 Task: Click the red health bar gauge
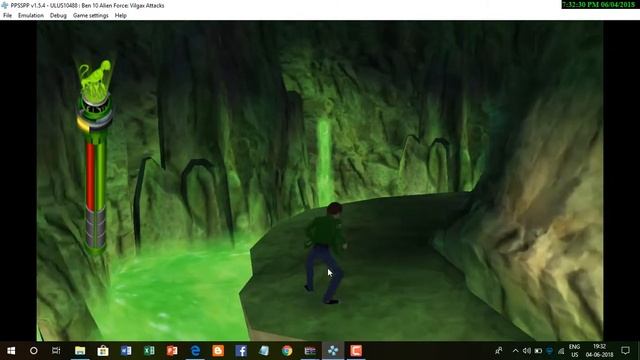pos(90,176)
